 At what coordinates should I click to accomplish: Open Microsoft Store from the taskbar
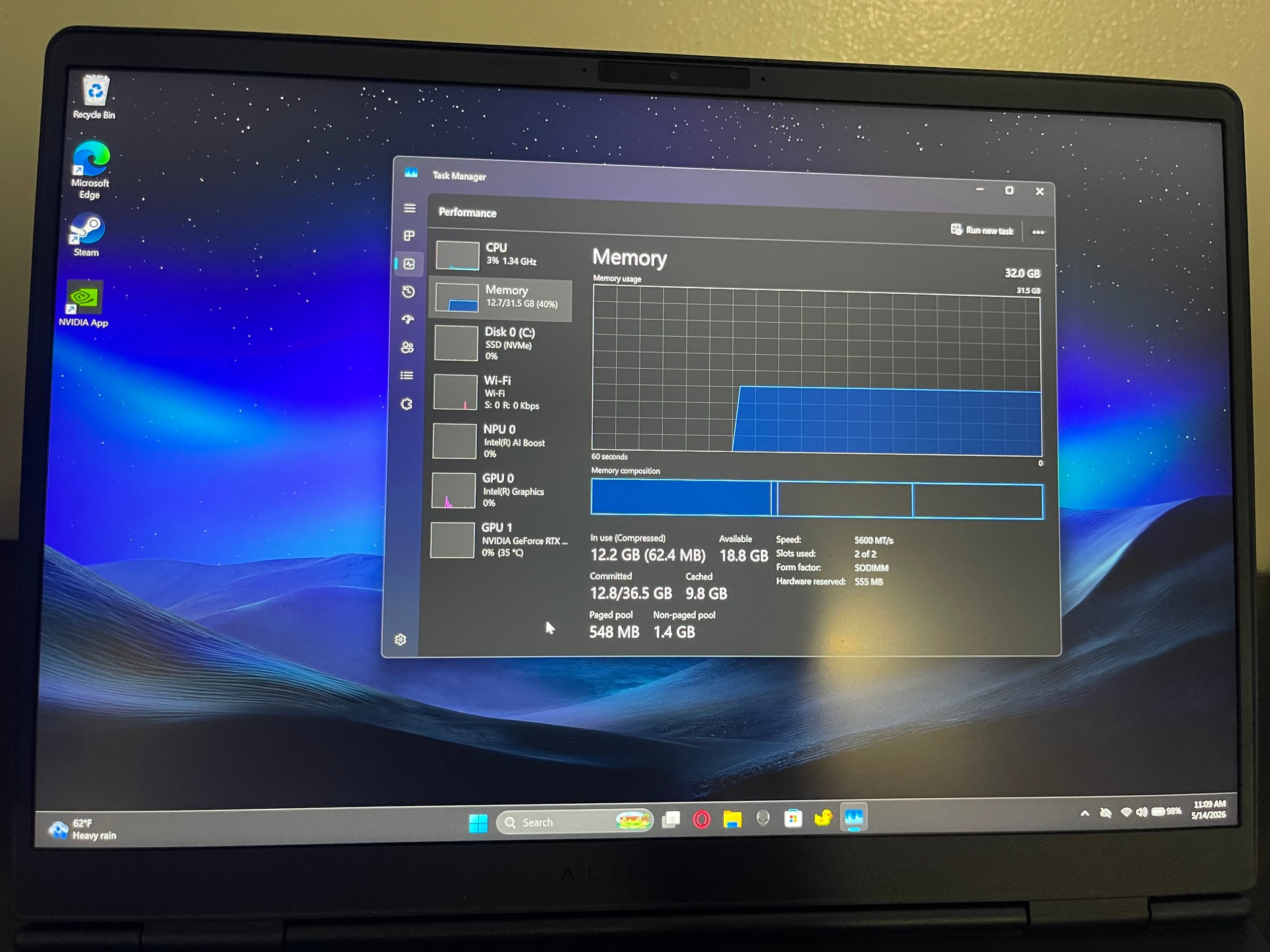point(793,819)
